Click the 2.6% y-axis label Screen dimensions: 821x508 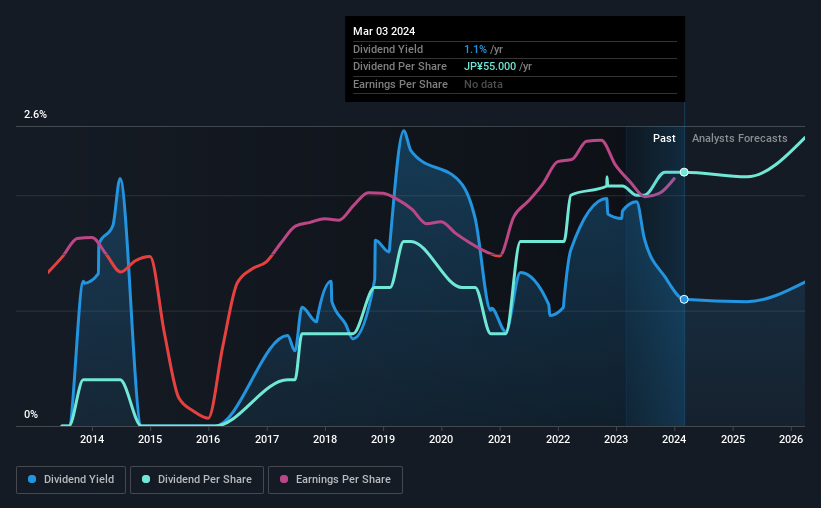point(35,115)
